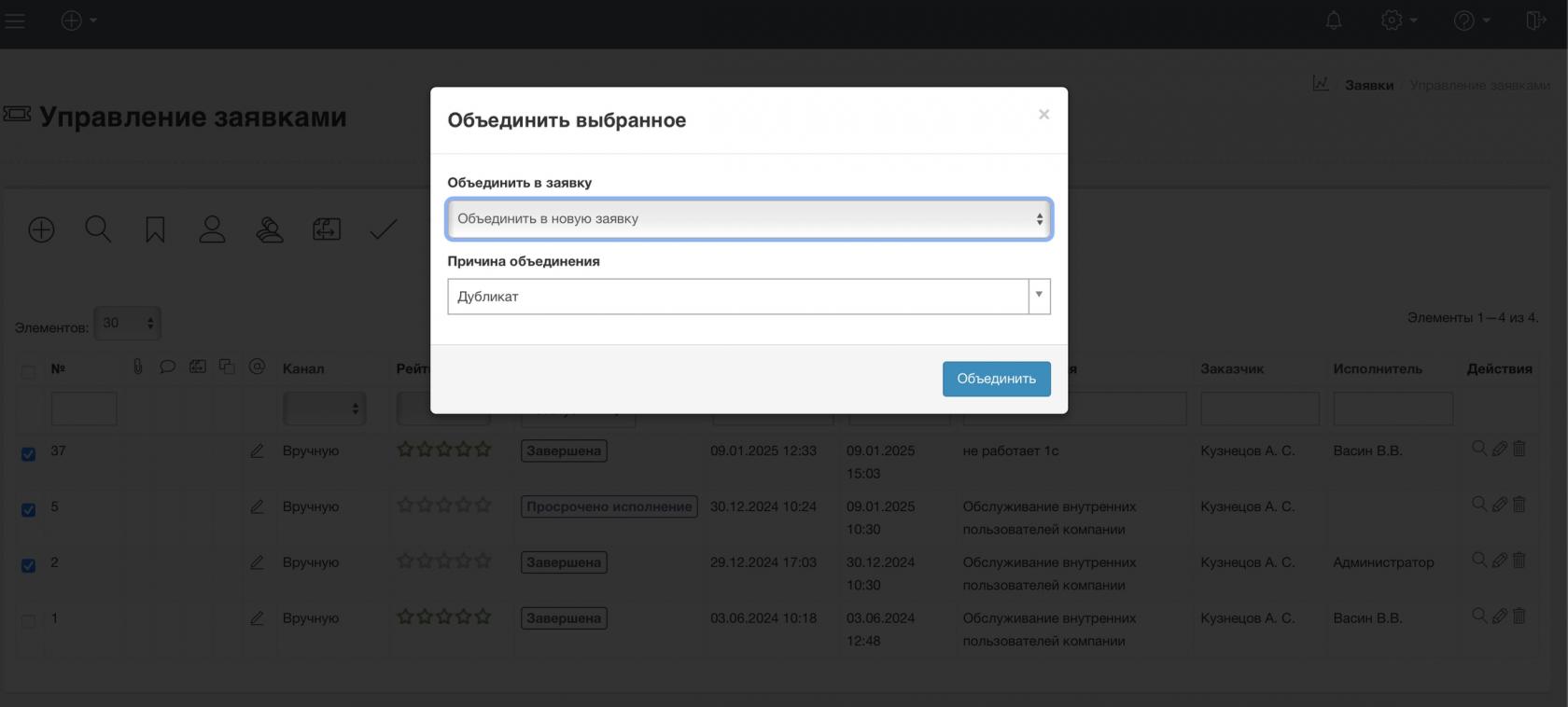Click the bookmark toolbar icon
1568x707 pixels.
click(155, 229)
